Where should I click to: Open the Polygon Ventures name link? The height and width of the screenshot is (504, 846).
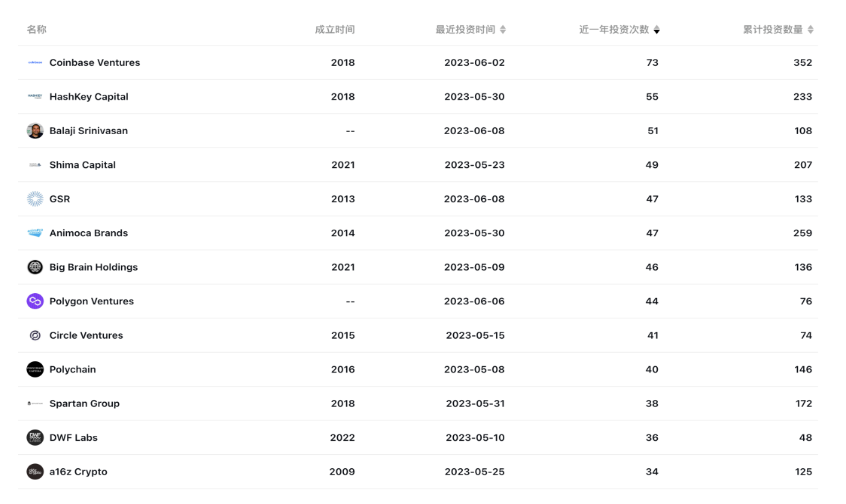[92, 301]
